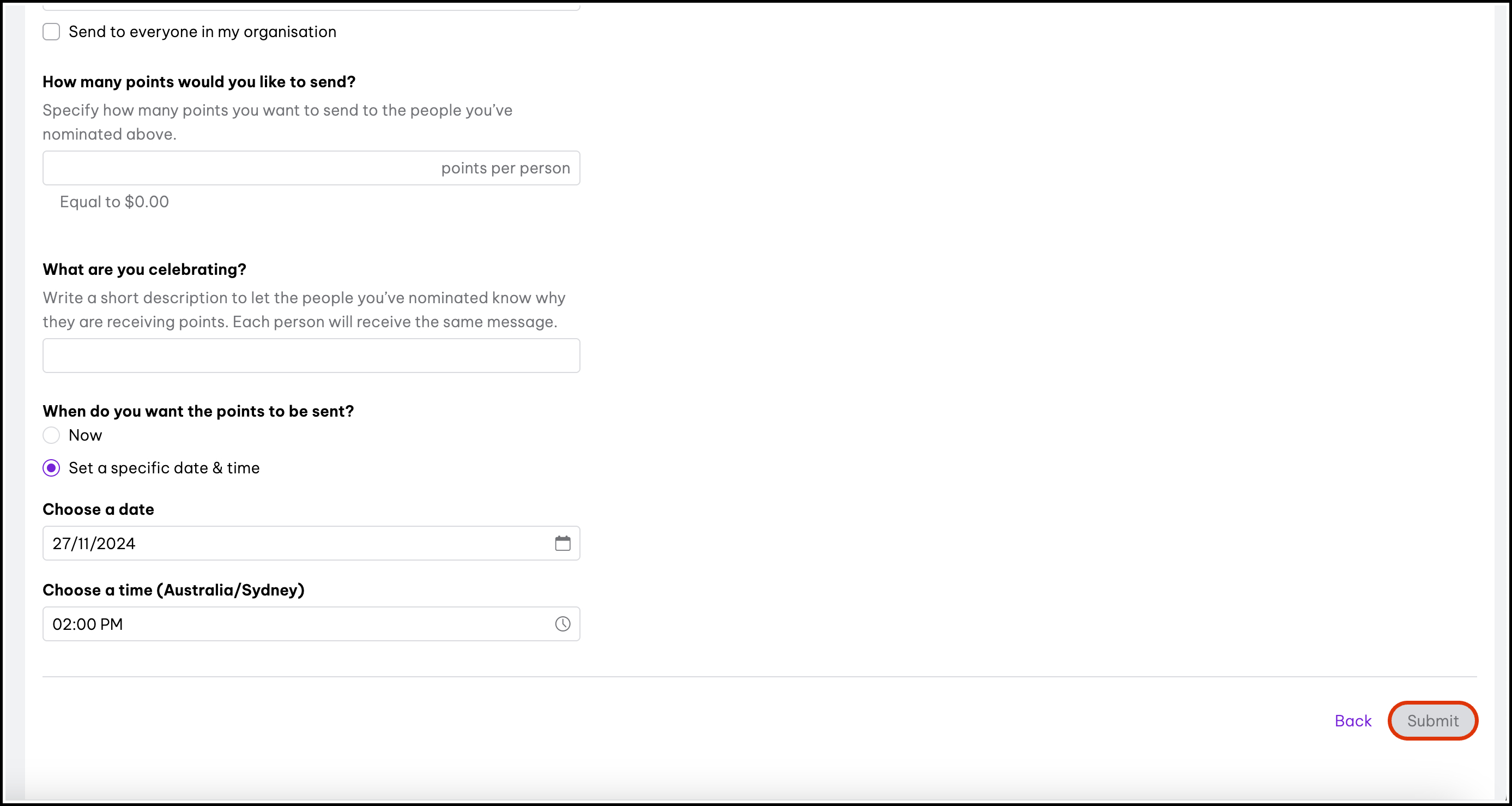Choose the Set a specific date & time radio
Screen dimensions: 1512x806
coord(51,468)
